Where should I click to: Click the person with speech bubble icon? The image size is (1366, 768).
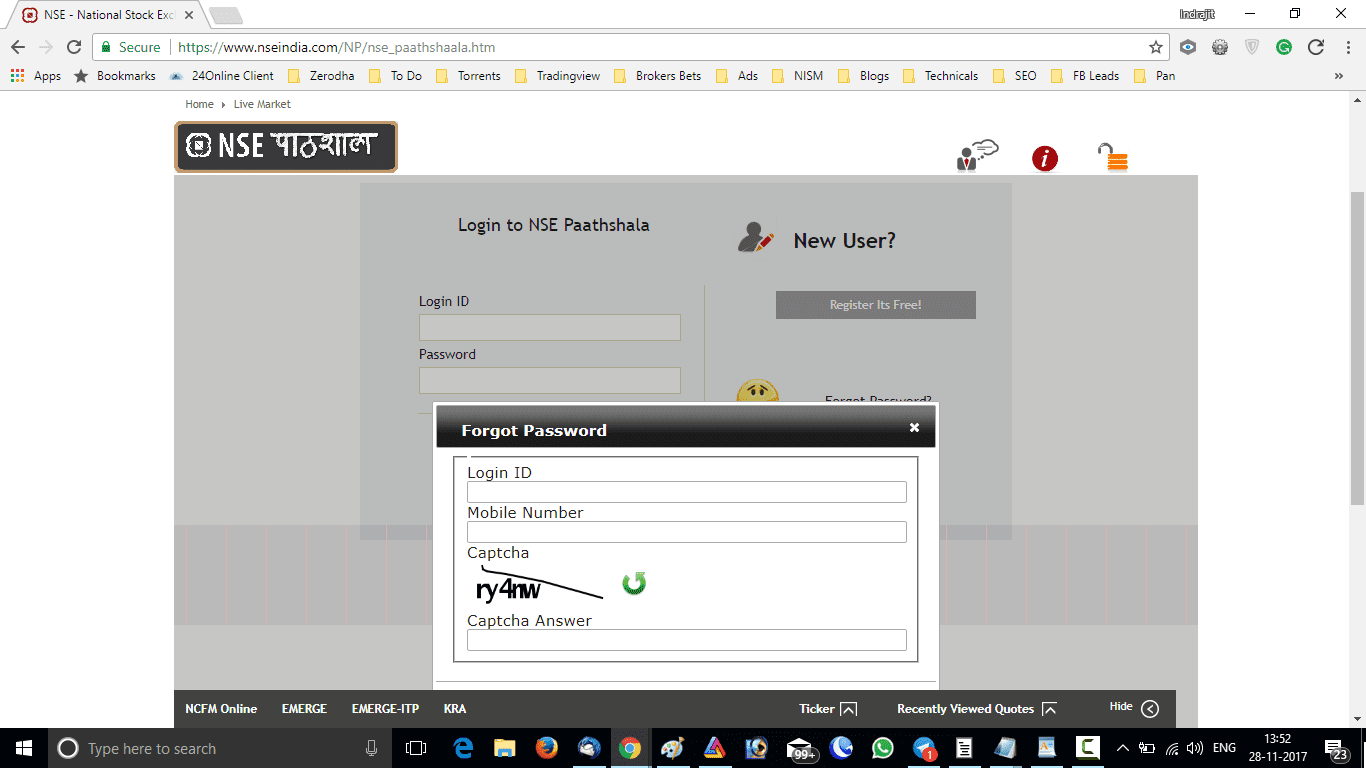[x=977, y=156]
